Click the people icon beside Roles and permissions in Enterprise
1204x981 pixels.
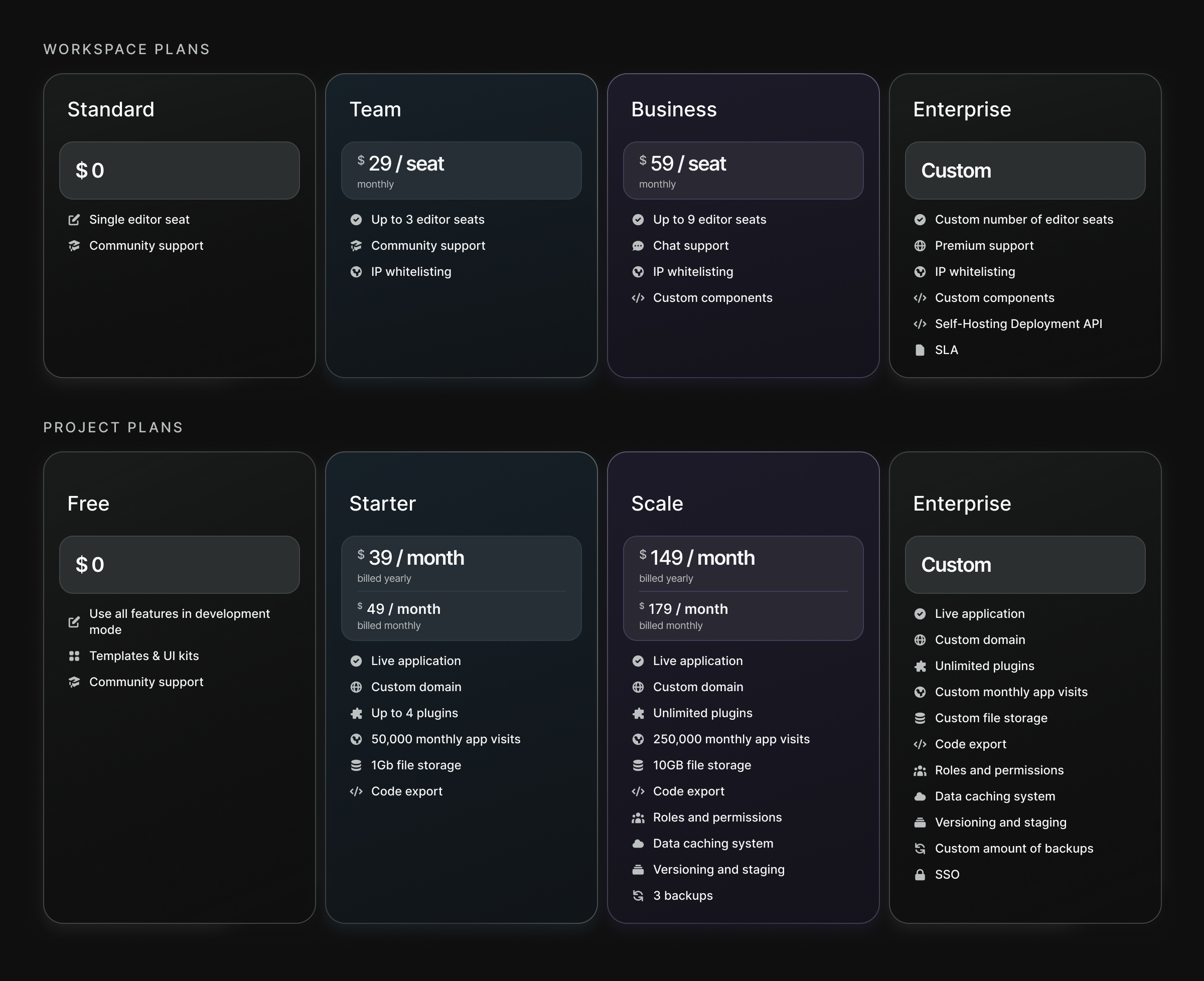click(x=920, y=770)
